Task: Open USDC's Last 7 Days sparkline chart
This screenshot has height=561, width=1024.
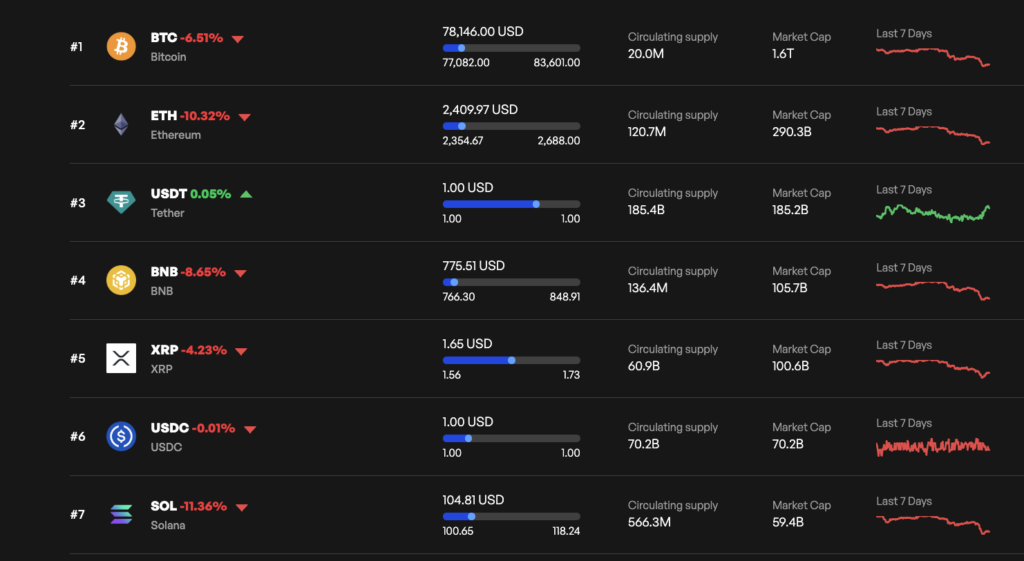Action: pos(932,446)
